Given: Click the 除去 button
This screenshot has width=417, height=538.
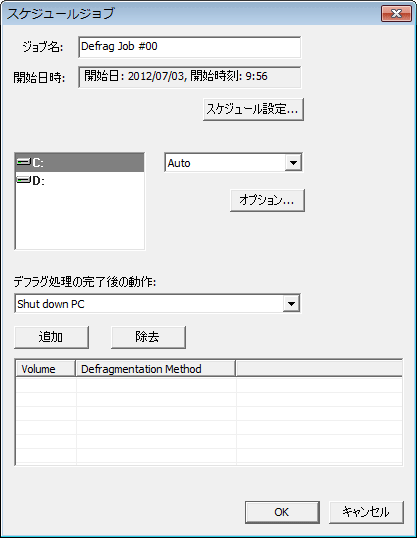Looking at the screenshot, I should 148,337.
